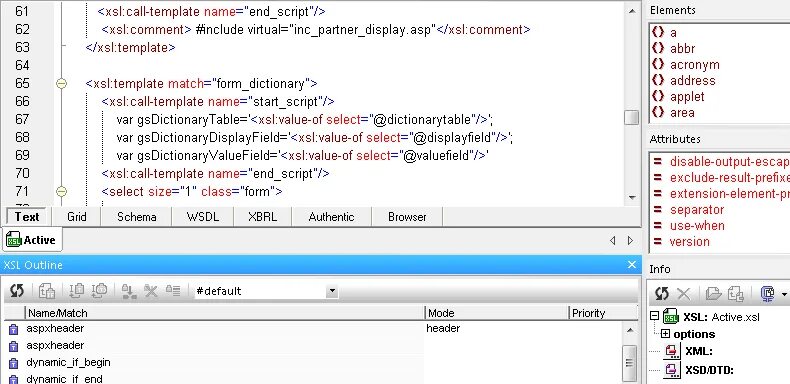
Task: Select 'acronym' in Elements list
Action: [694, 65]
